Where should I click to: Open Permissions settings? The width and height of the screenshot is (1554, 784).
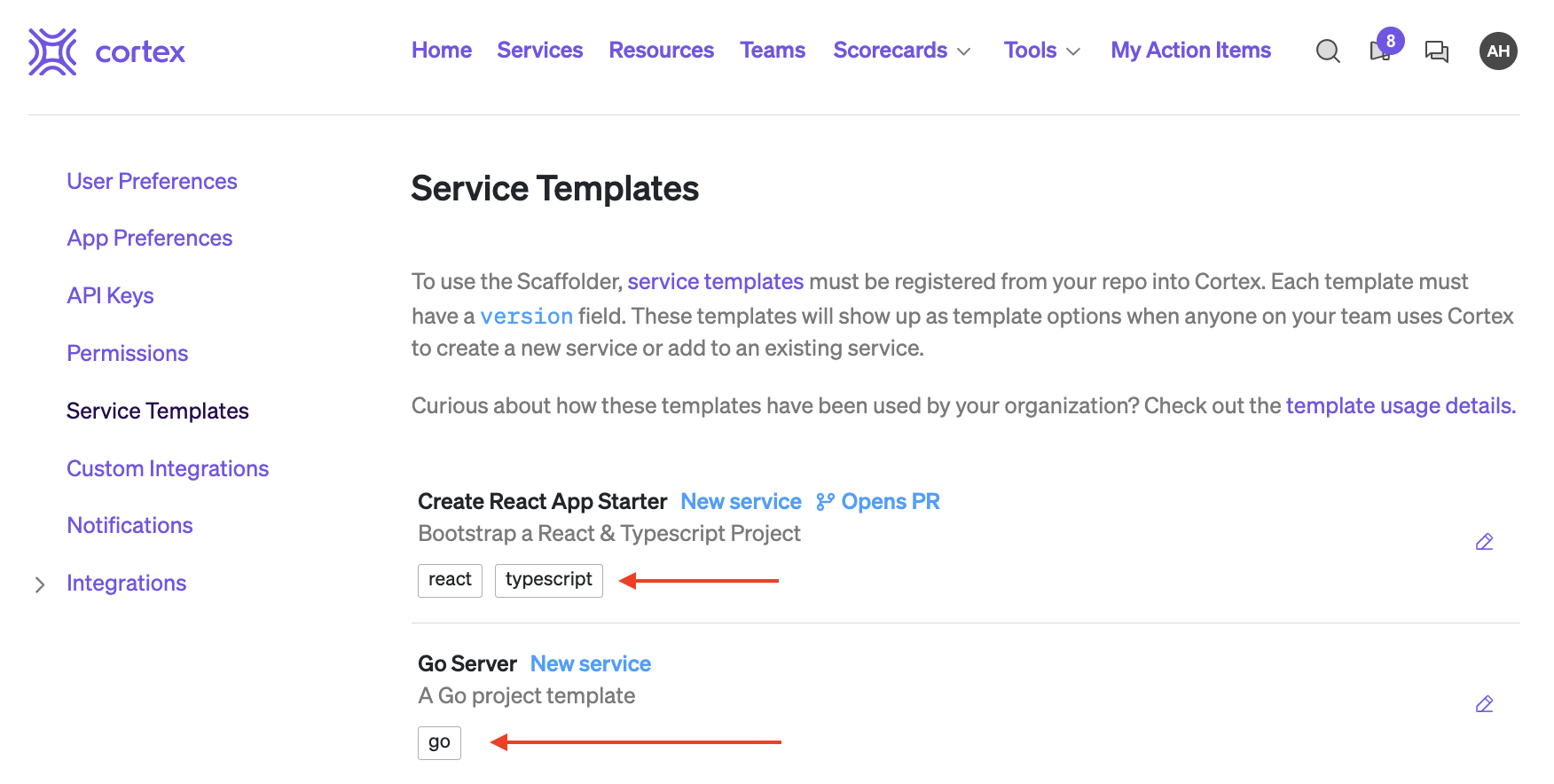(x=127, y=354)
